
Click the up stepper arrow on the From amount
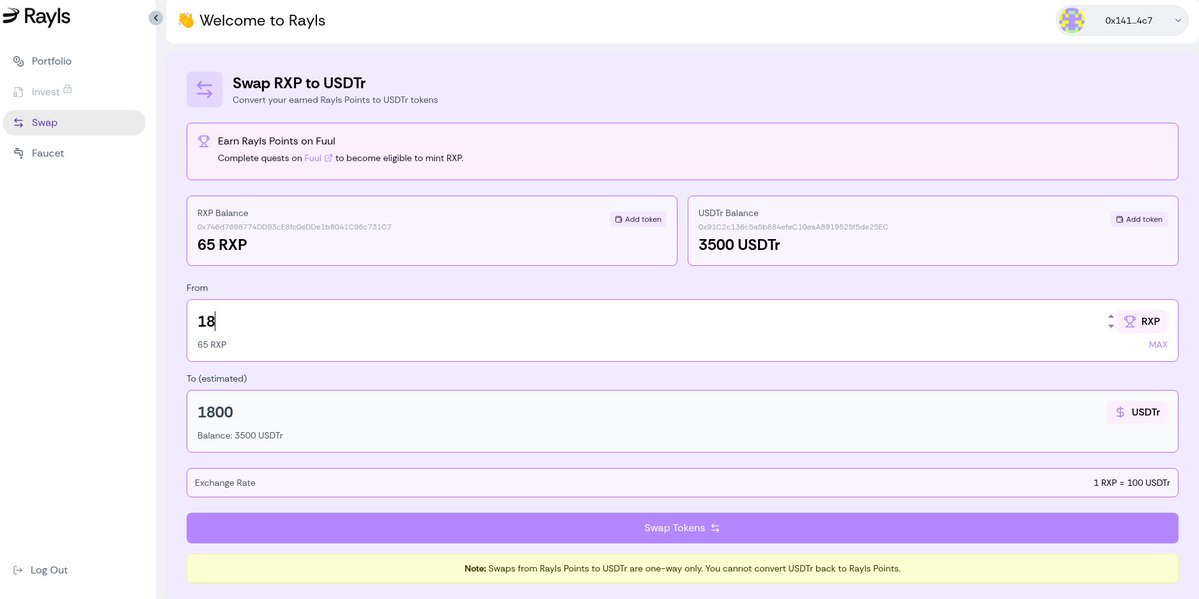(x=1110, y=315)
